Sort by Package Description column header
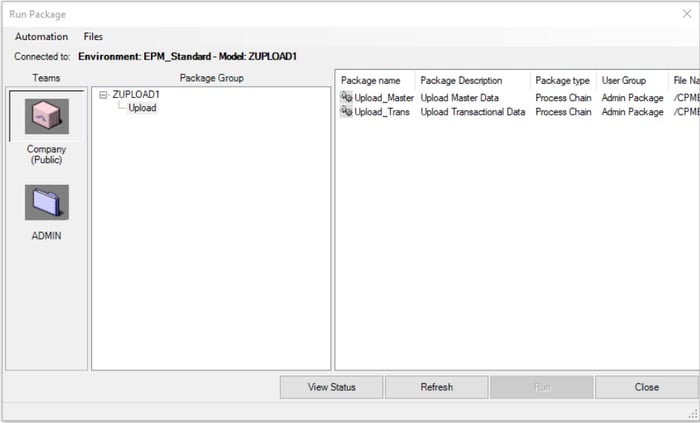 461,80
